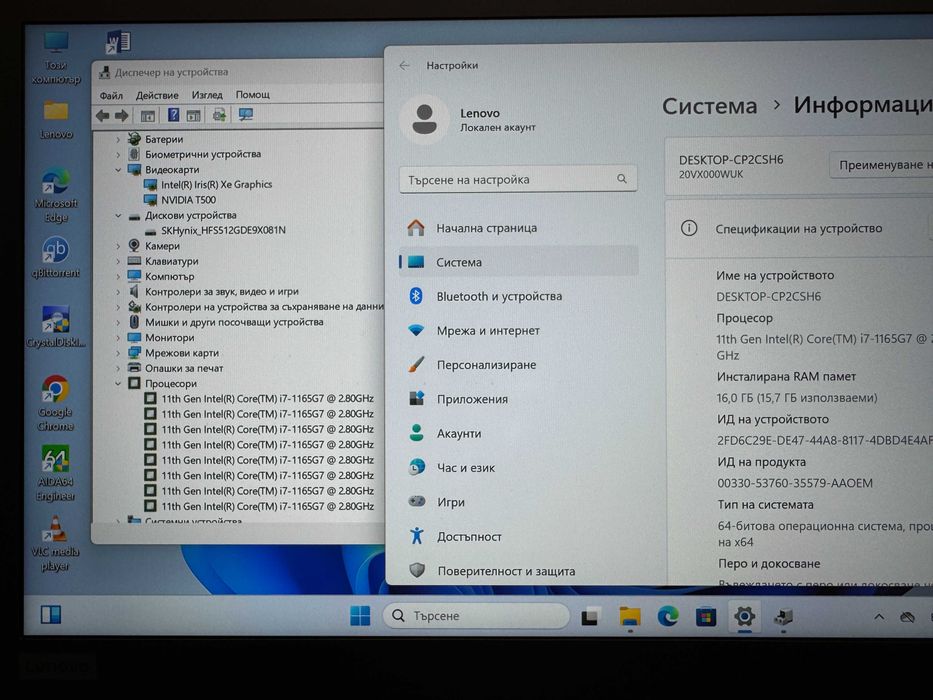
Task: Click the Lenovo local account profile
Action: click(470, 120)
